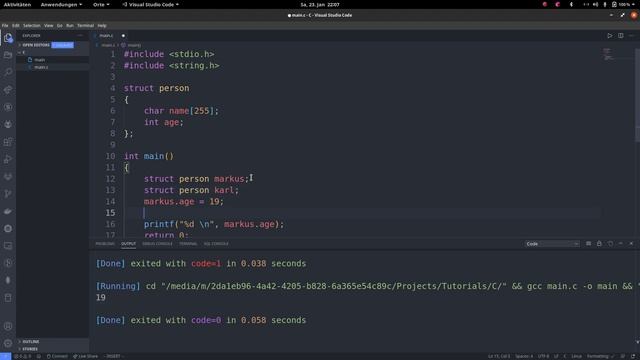
Task: Expand the section below OUTLINE in sidebar
Action: 52,349
